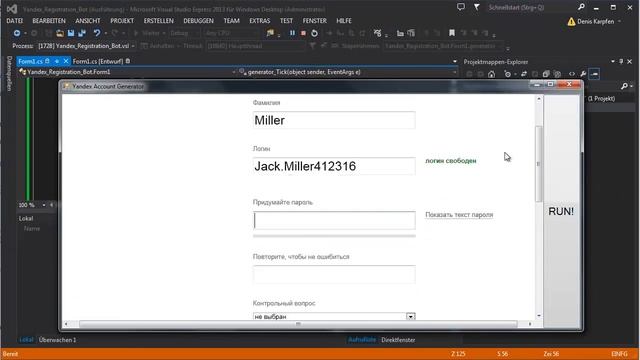Click the highlighted preview icon in Projektmappen-Explorer toolbar
The image size is (640, 360).
[594, 74]
